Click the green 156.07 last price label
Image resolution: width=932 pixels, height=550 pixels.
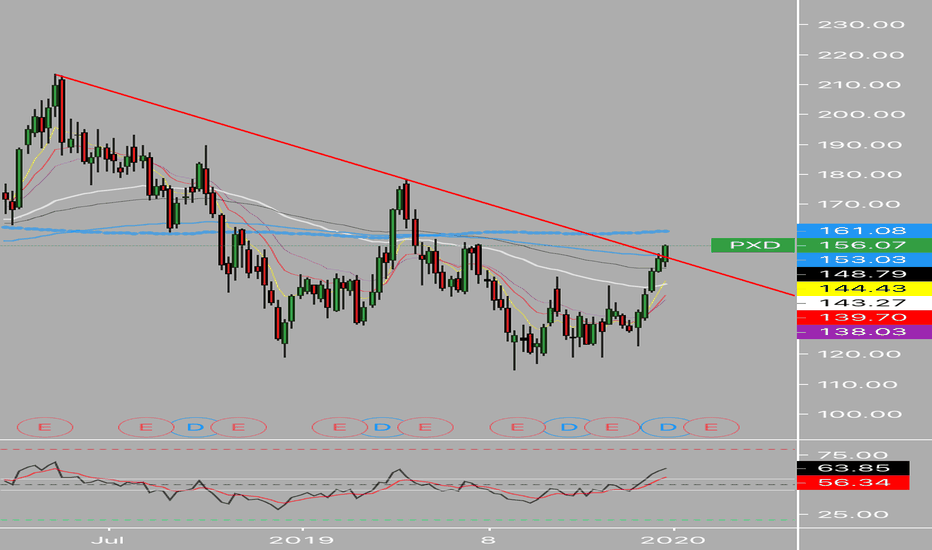(864, 245)
